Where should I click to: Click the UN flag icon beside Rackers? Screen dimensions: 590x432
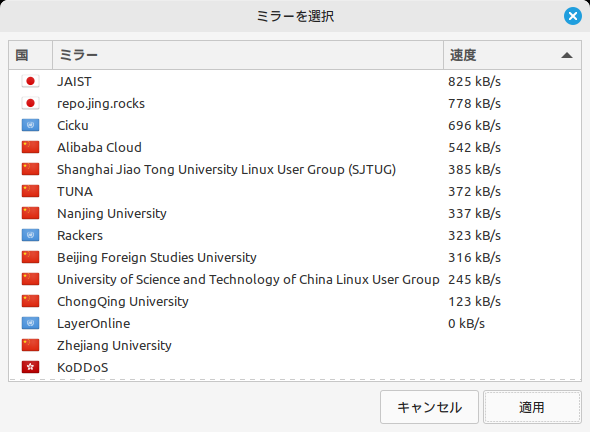click(30, 235)
